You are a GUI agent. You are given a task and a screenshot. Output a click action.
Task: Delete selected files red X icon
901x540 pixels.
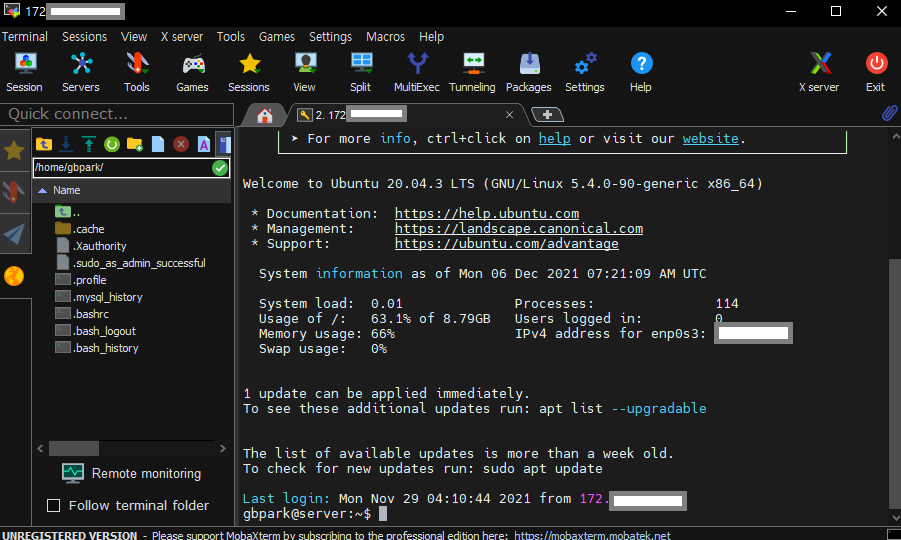pyautogui.click(x=181, y=144)
